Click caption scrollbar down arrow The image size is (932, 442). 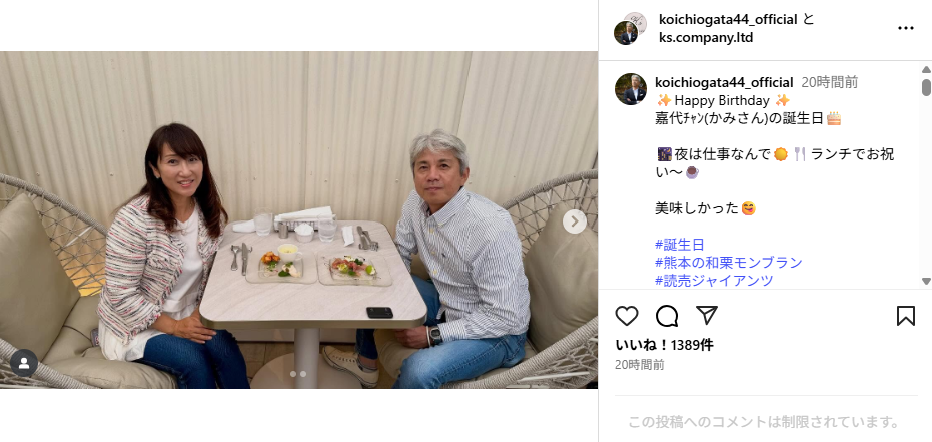(x=925, y=281)
